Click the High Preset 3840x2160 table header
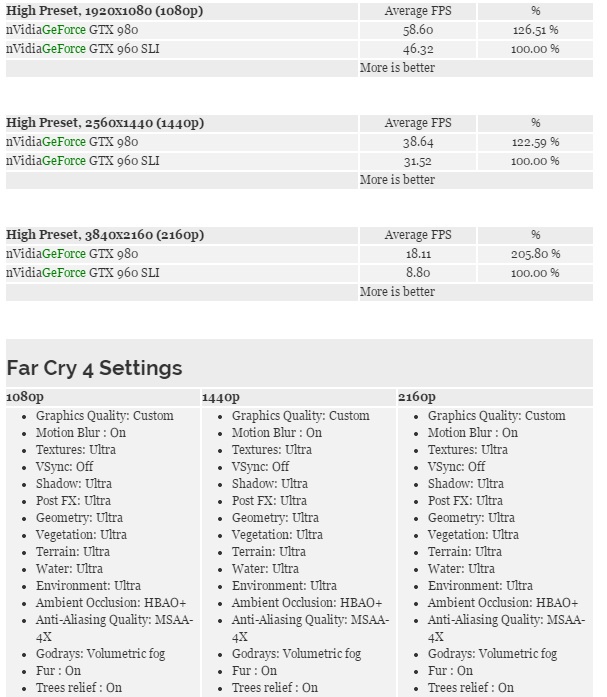 (x=105, y=235)
